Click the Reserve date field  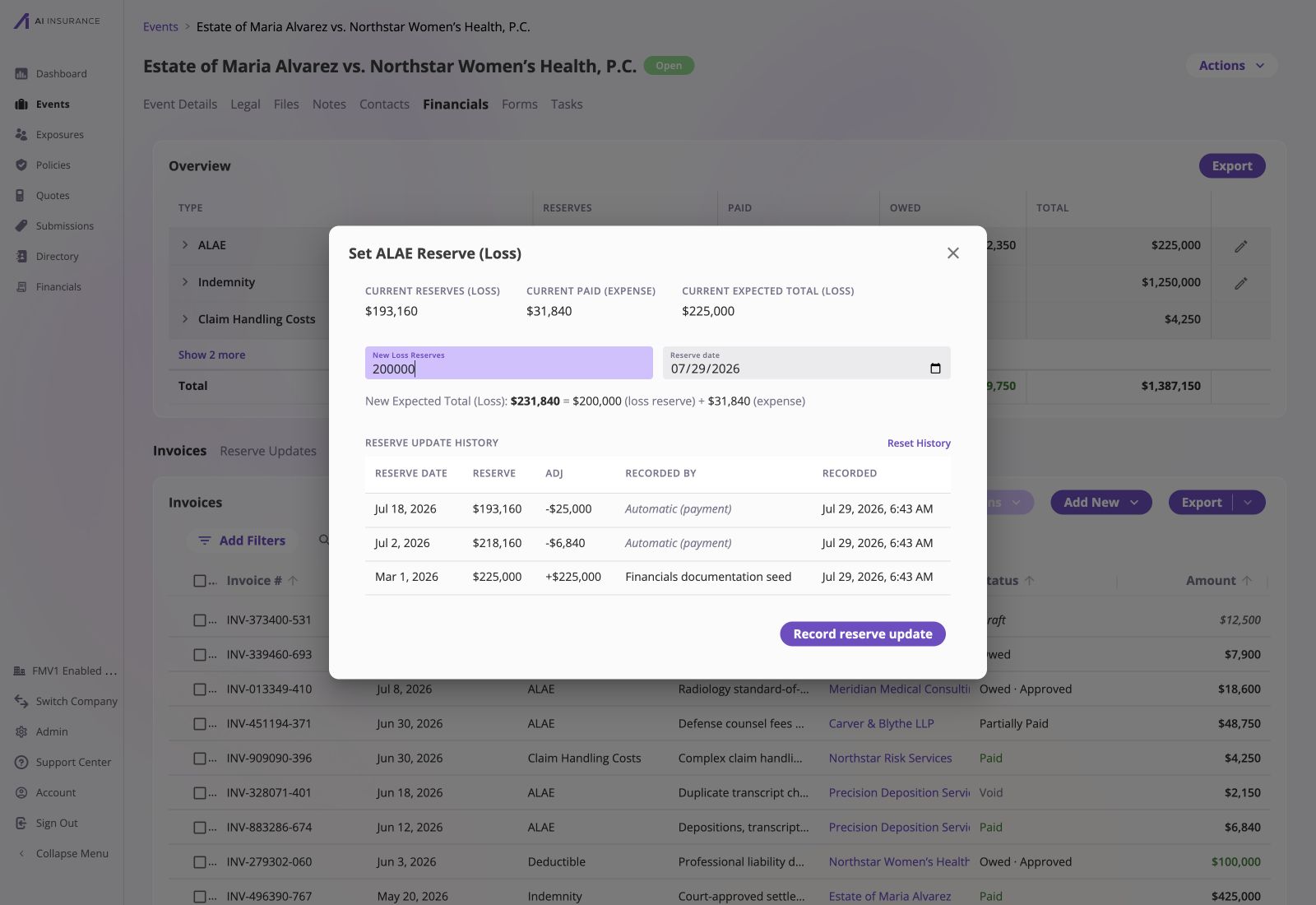click(x=807, y=363)
